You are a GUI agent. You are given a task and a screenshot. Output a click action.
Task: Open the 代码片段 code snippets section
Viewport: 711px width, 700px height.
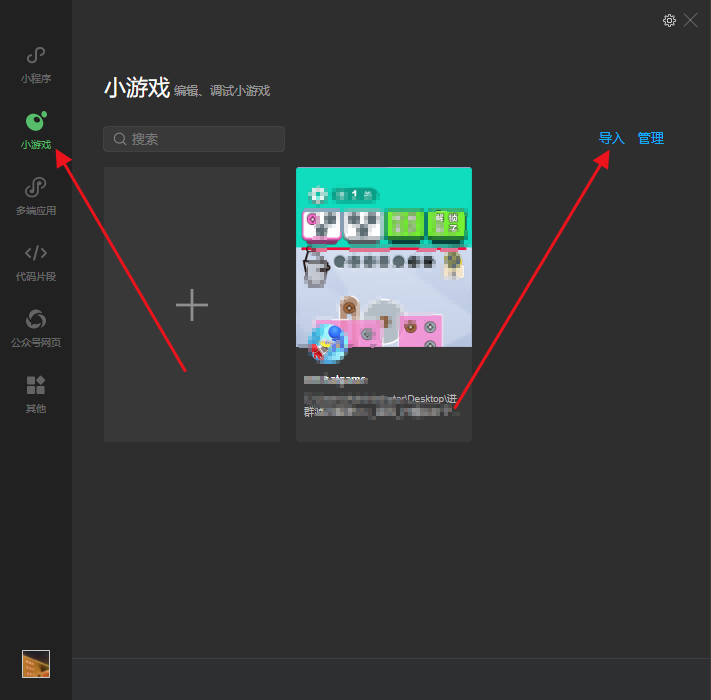click(x=36, y=261)
